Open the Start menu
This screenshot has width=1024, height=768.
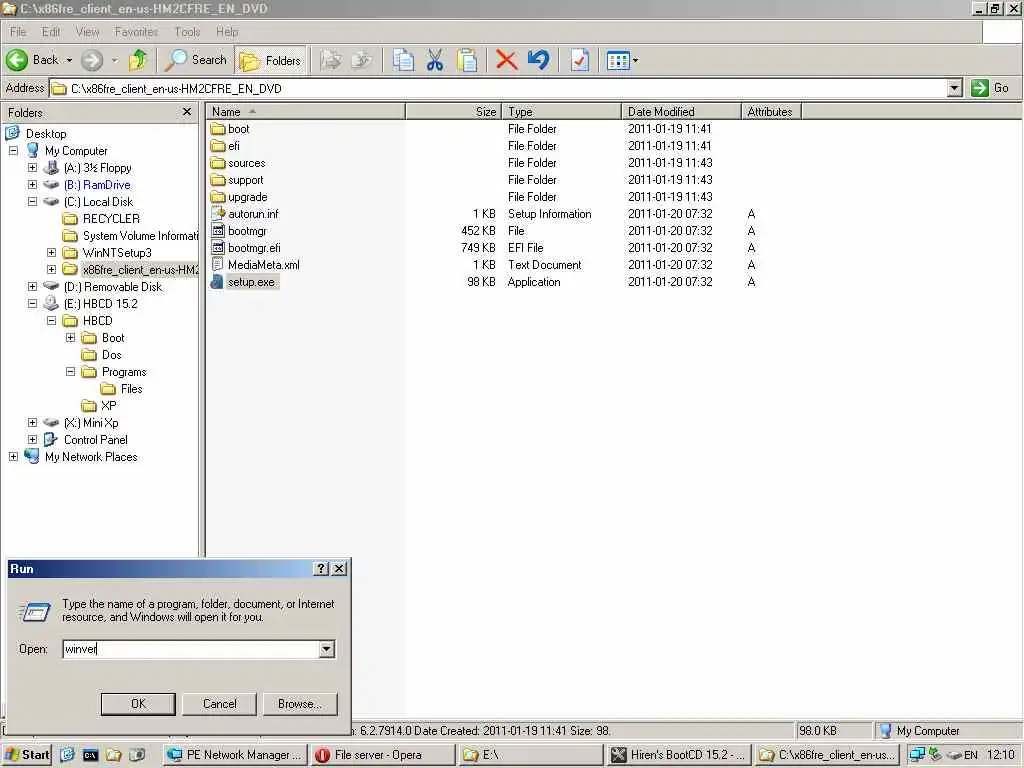[x=27, y=755]
